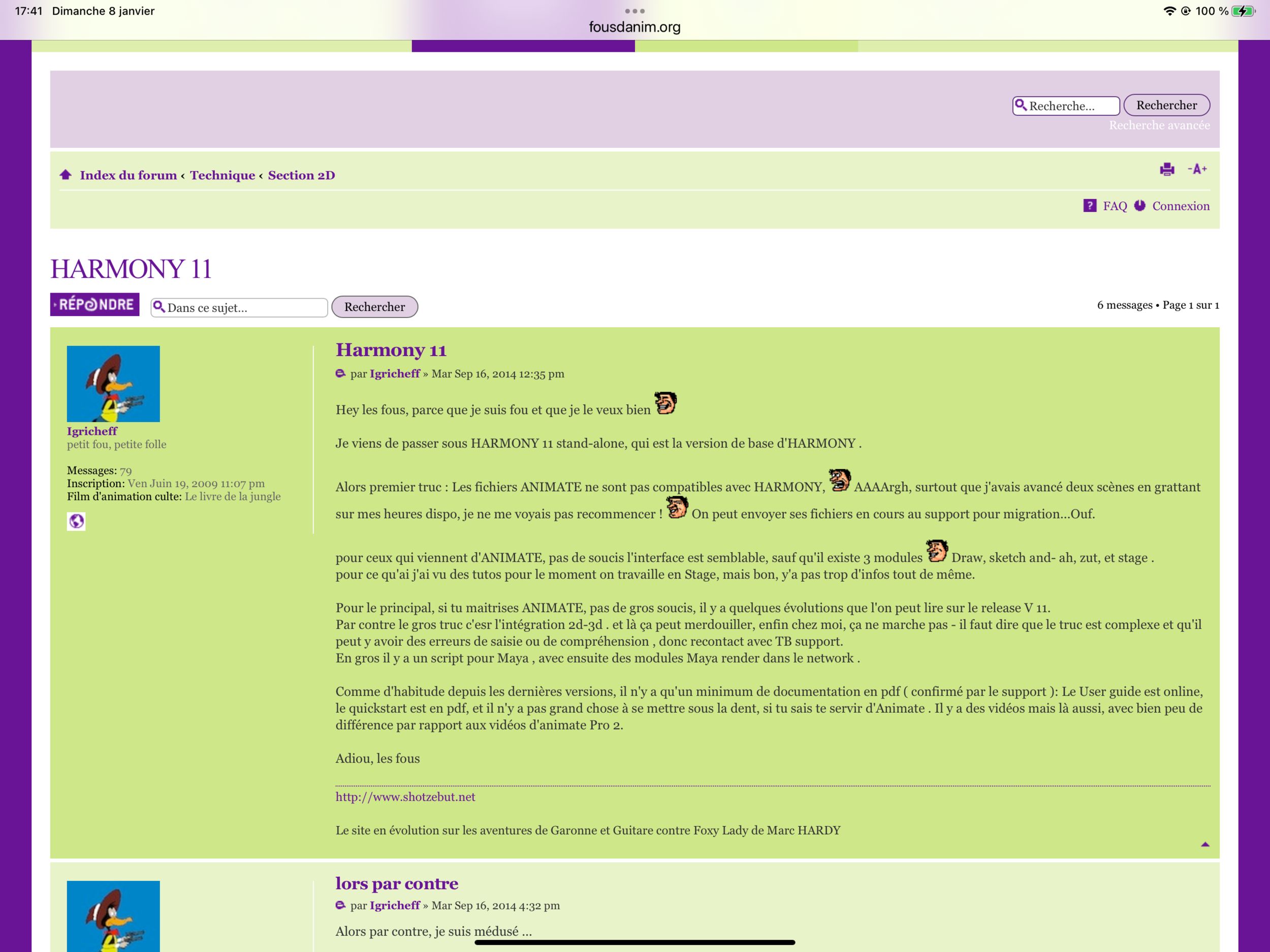Screen dimensions: 1270x952
Task: Open the shotzebut.net signature link
Action: 405,797
